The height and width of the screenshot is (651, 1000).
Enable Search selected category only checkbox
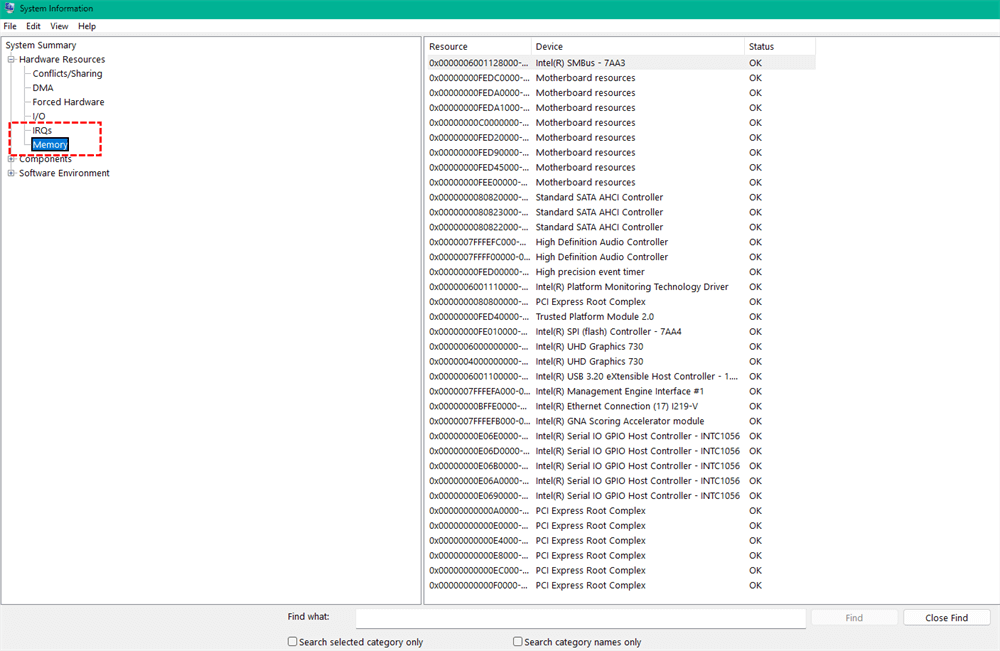(292, 642)
